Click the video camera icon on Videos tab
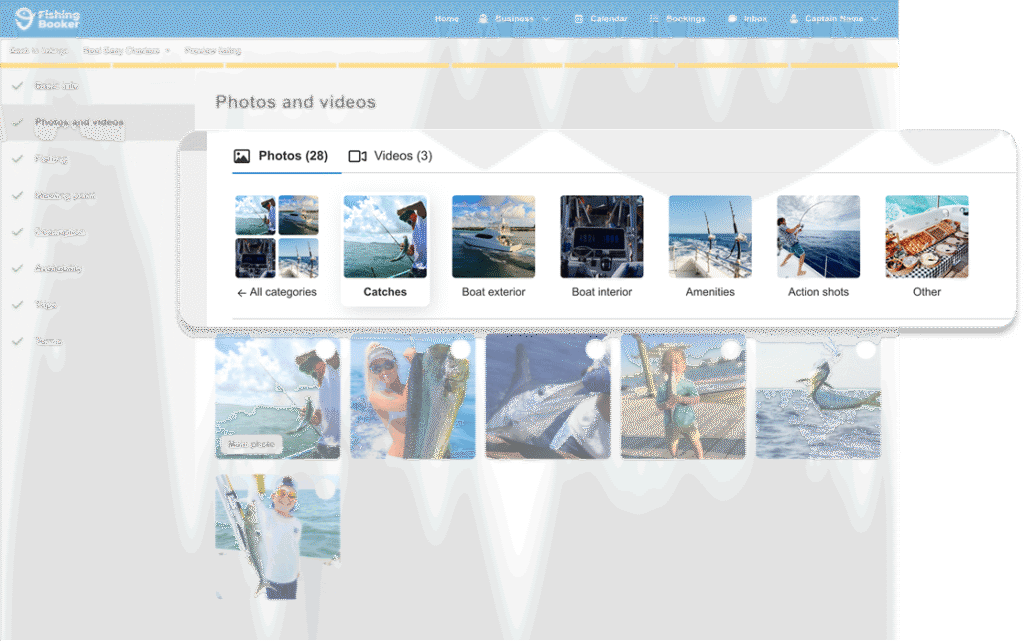Viewport: 1024px width, 641px height. 357,155
